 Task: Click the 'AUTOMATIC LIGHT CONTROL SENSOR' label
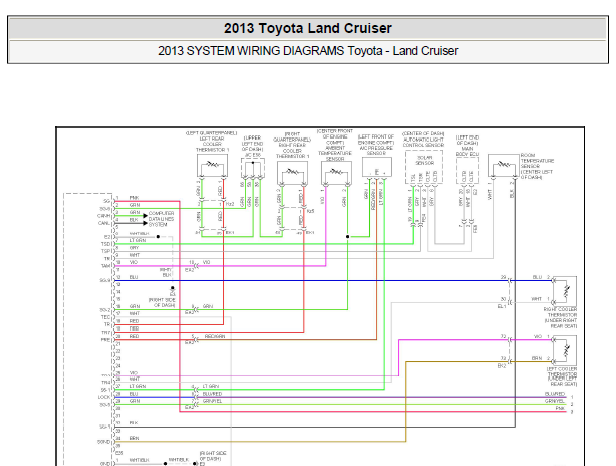pyautogui.click(x=424, y=142)
